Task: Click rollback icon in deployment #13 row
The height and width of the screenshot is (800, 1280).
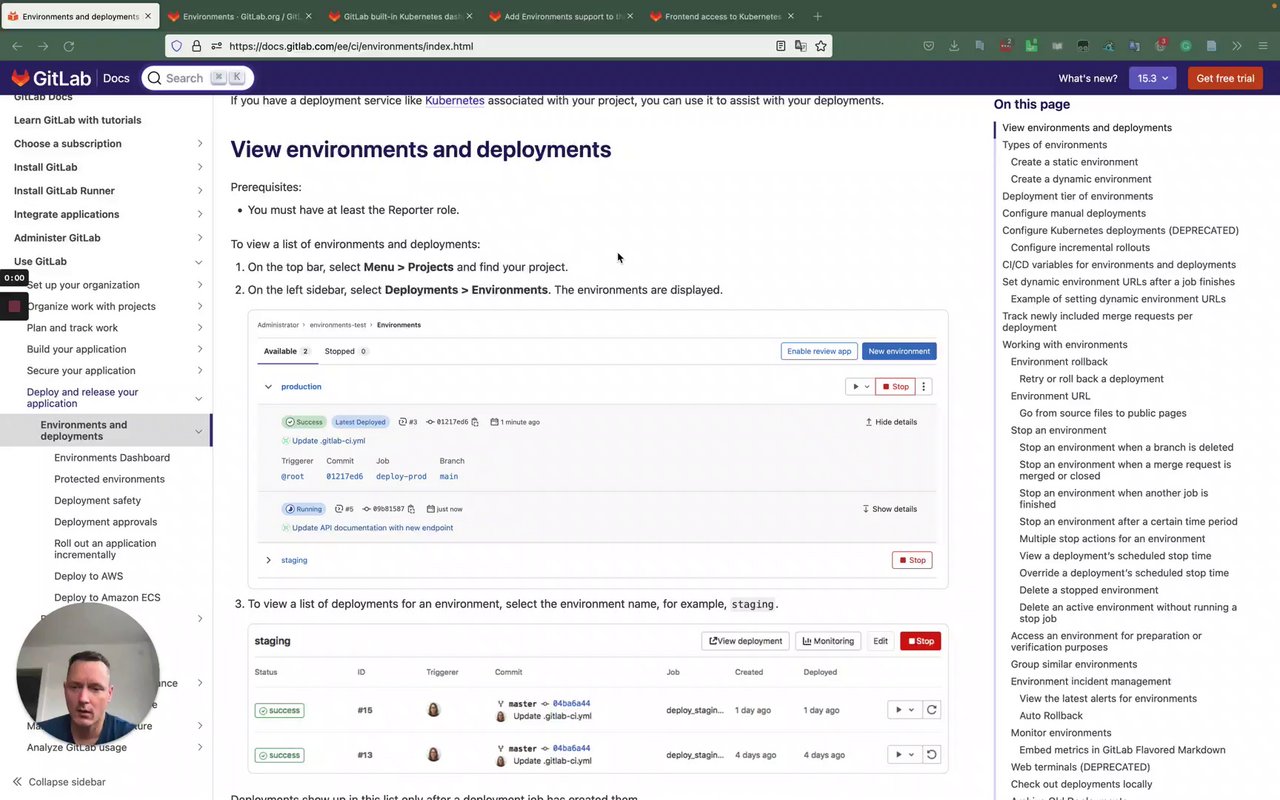Action: 931,755
